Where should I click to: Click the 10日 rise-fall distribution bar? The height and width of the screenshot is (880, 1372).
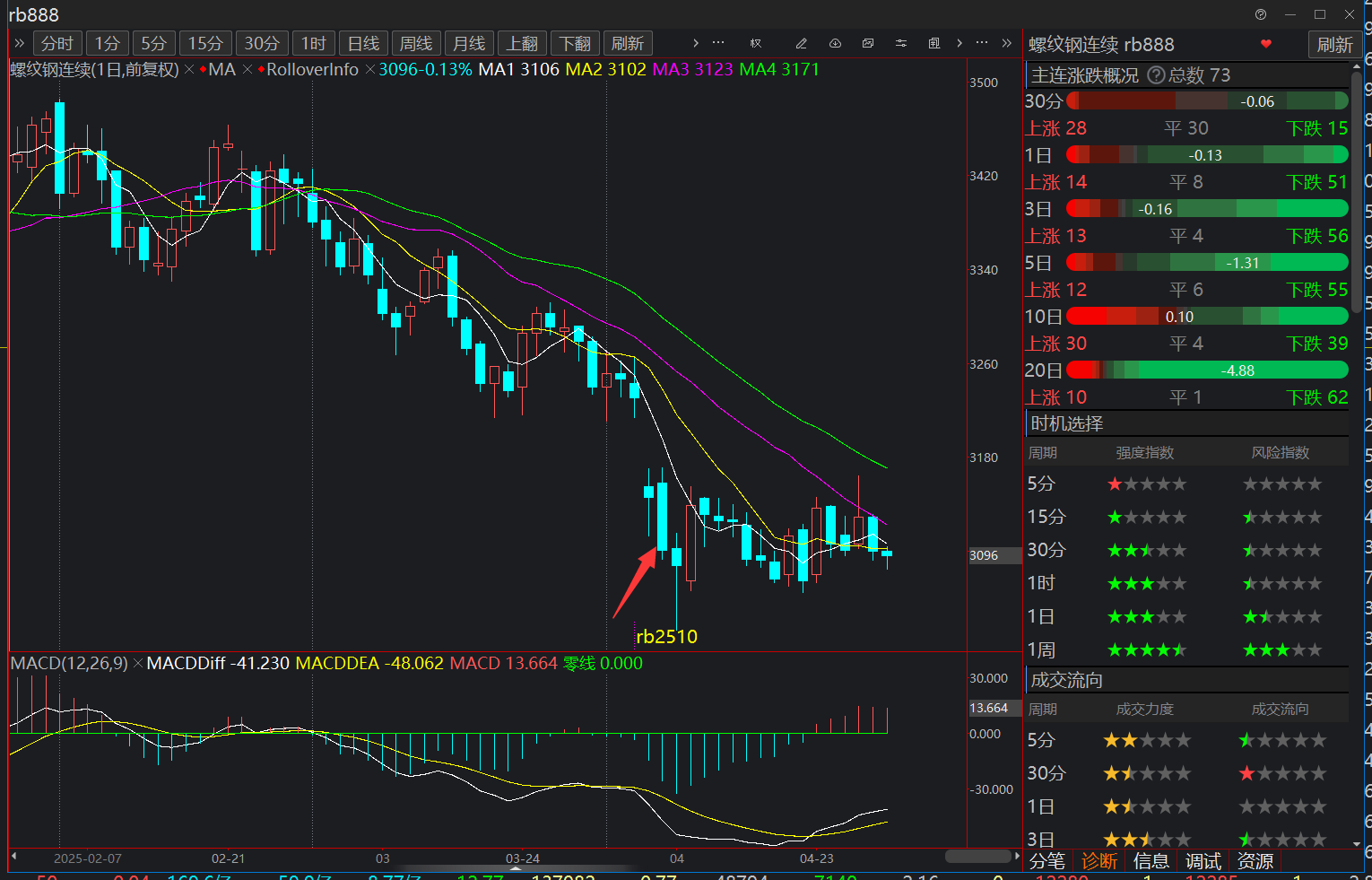(x=1207, y=317)
